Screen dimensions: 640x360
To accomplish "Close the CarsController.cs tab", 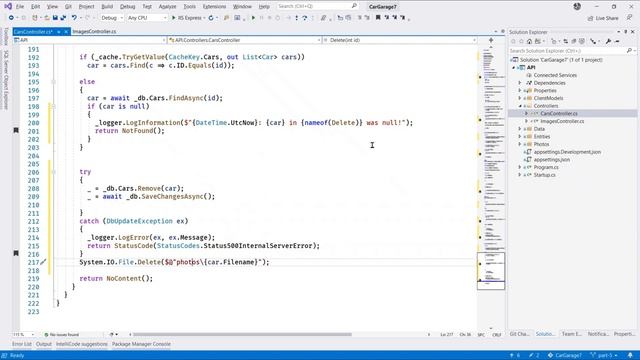I will click(66, 31).
